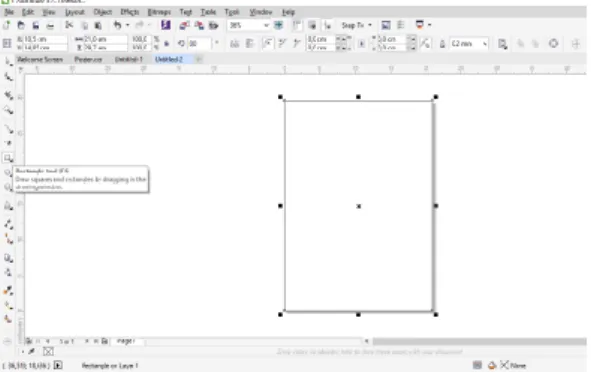Open the Object menu
Viewport: 591px width, 372px height.
[x=103, y=12]
